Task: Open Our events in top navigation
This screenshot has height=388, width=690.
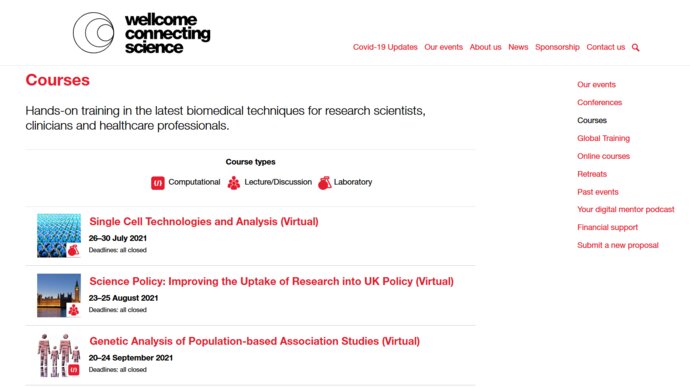Action: point(443,47)
